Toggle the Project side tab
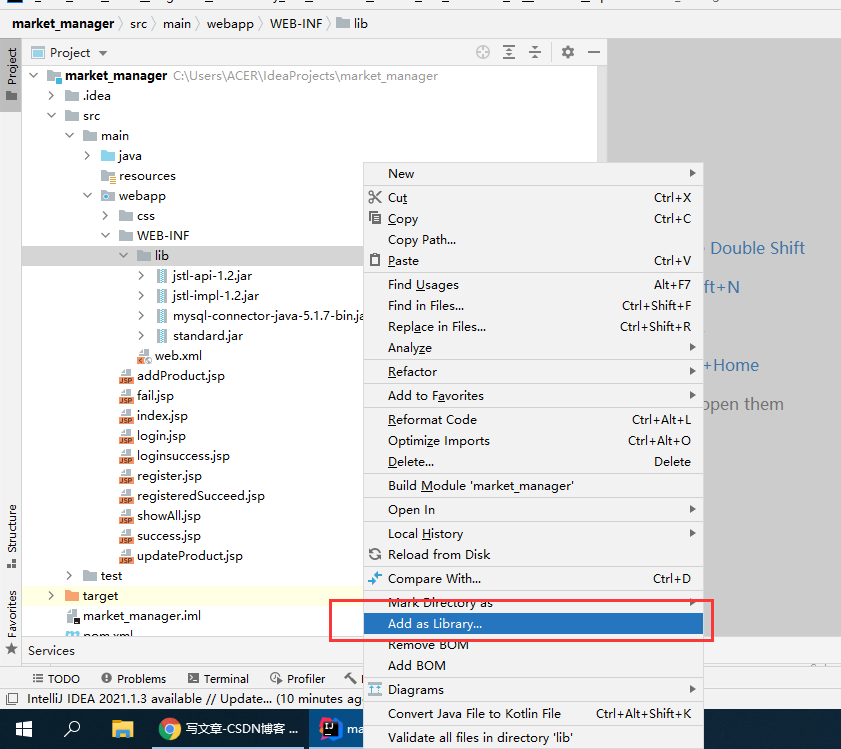Image resolution: width=841 pixels, height=749 pixels. click(11, 74)
